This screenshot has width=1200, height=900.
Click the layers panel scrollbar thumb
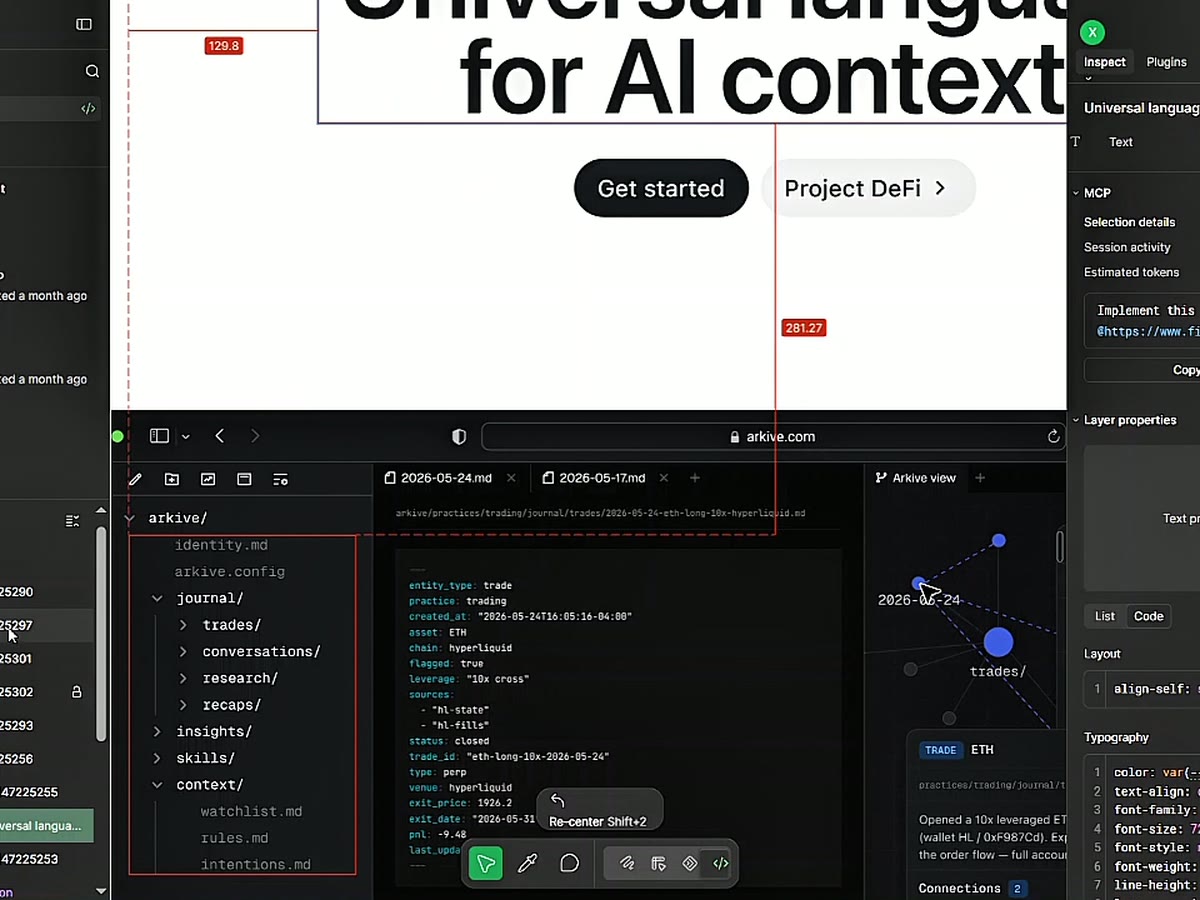pyautogui.click(x=100, y=633)
